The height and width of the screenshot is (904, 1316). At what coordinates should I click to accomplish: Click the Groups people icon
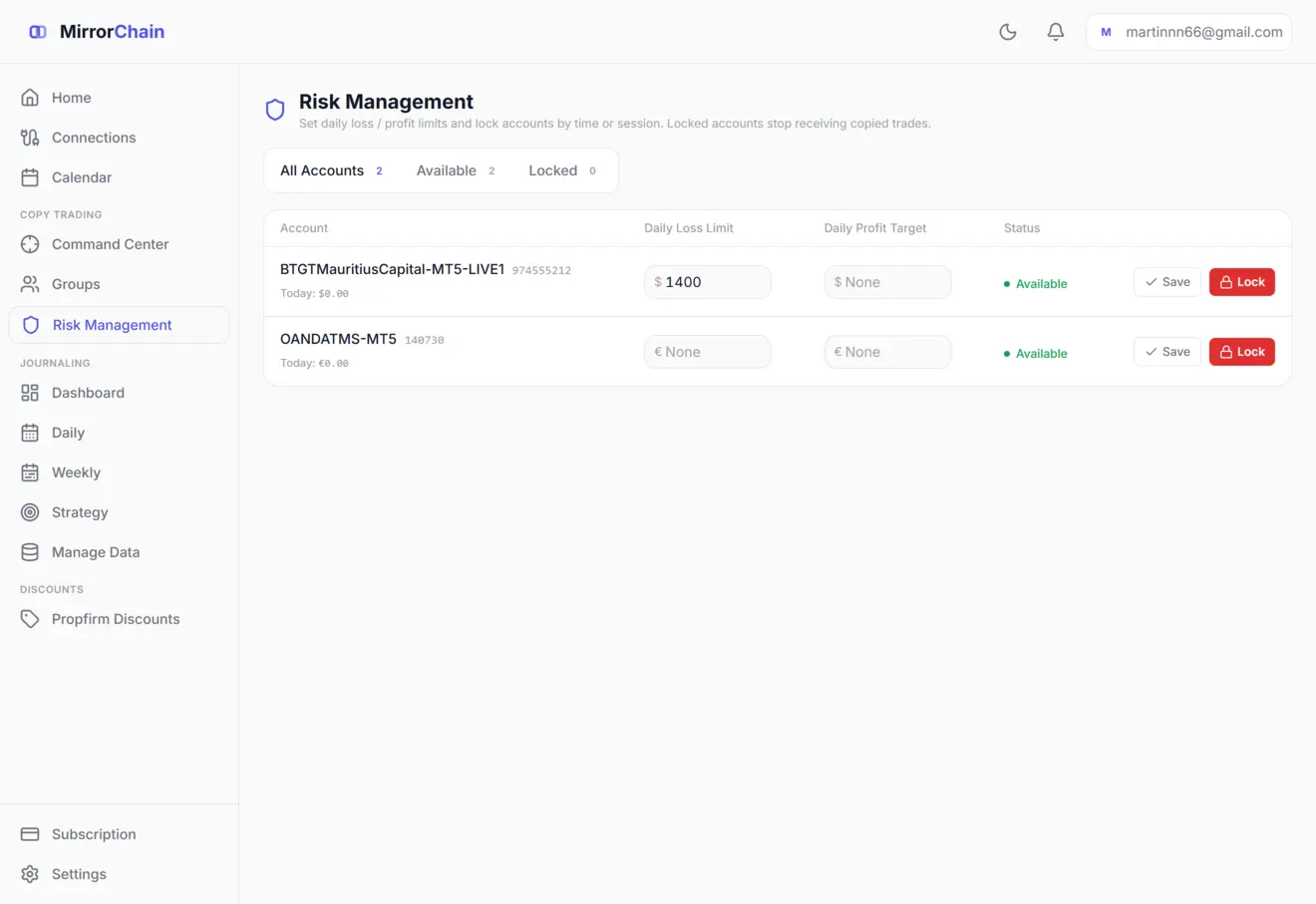pos(30,284)
